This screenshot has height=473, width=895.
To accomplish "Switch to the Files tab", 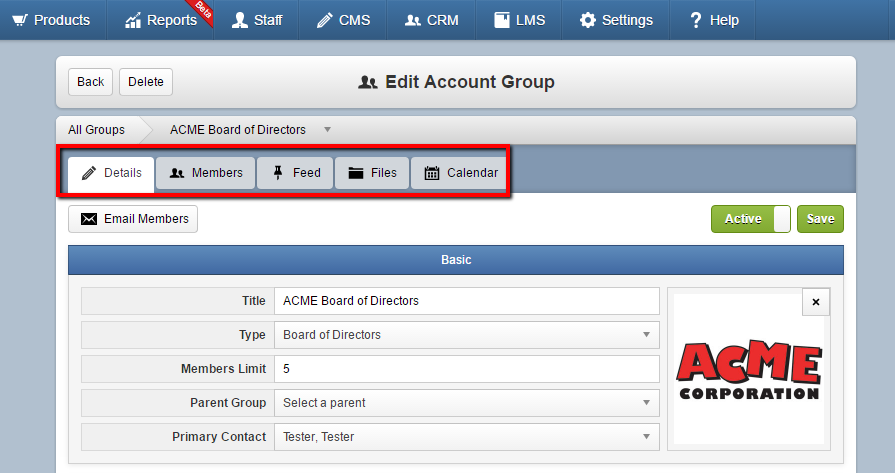I will pyautogui.click(x=372, y=173).
